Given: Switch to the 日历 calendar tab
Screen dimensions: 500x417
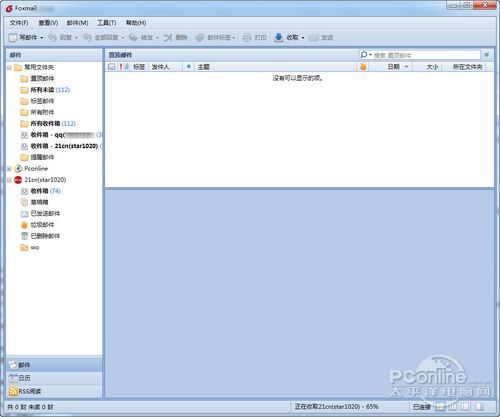Looking at the screenshot, I should tap(54, 378).
